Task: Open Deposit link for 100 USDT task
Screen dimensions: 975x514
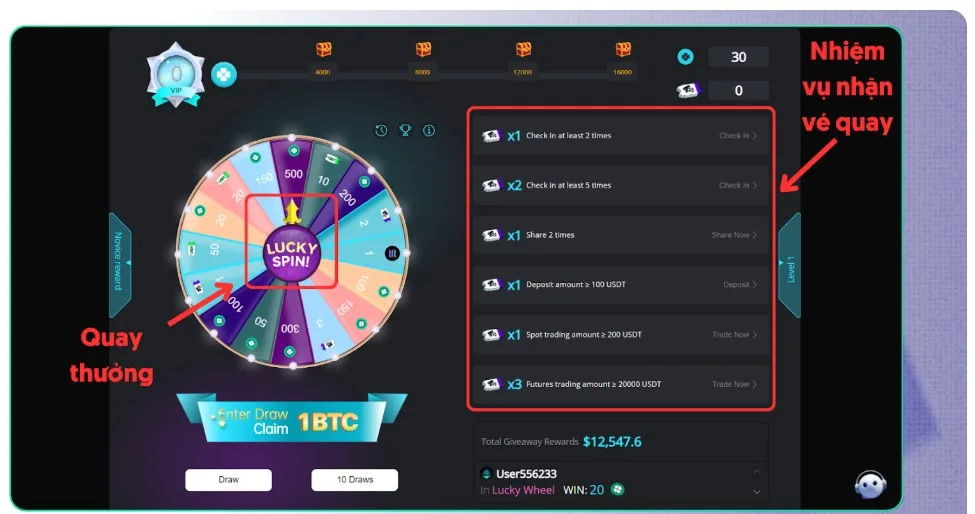Action: 740,285
